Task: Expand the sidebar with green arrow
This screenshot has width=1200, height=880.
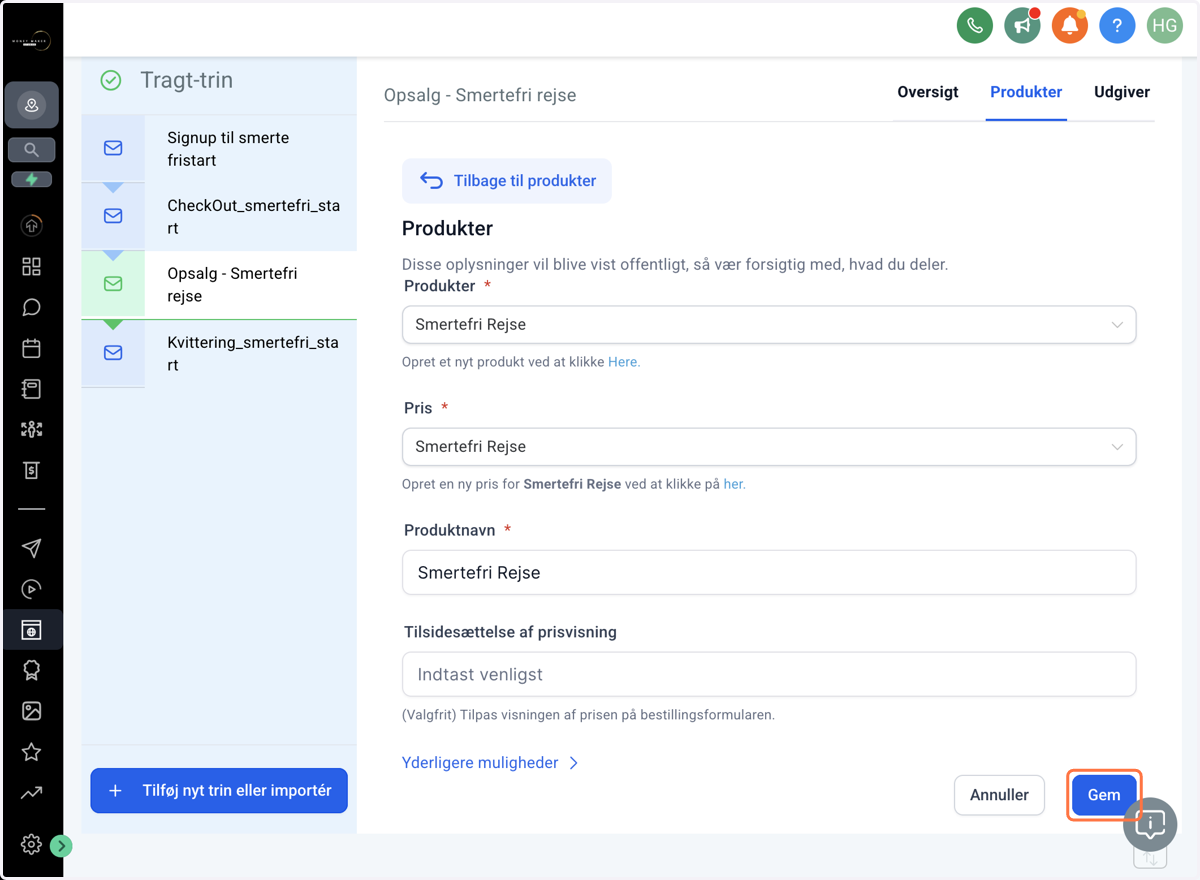Action: (x=61, y=846)
